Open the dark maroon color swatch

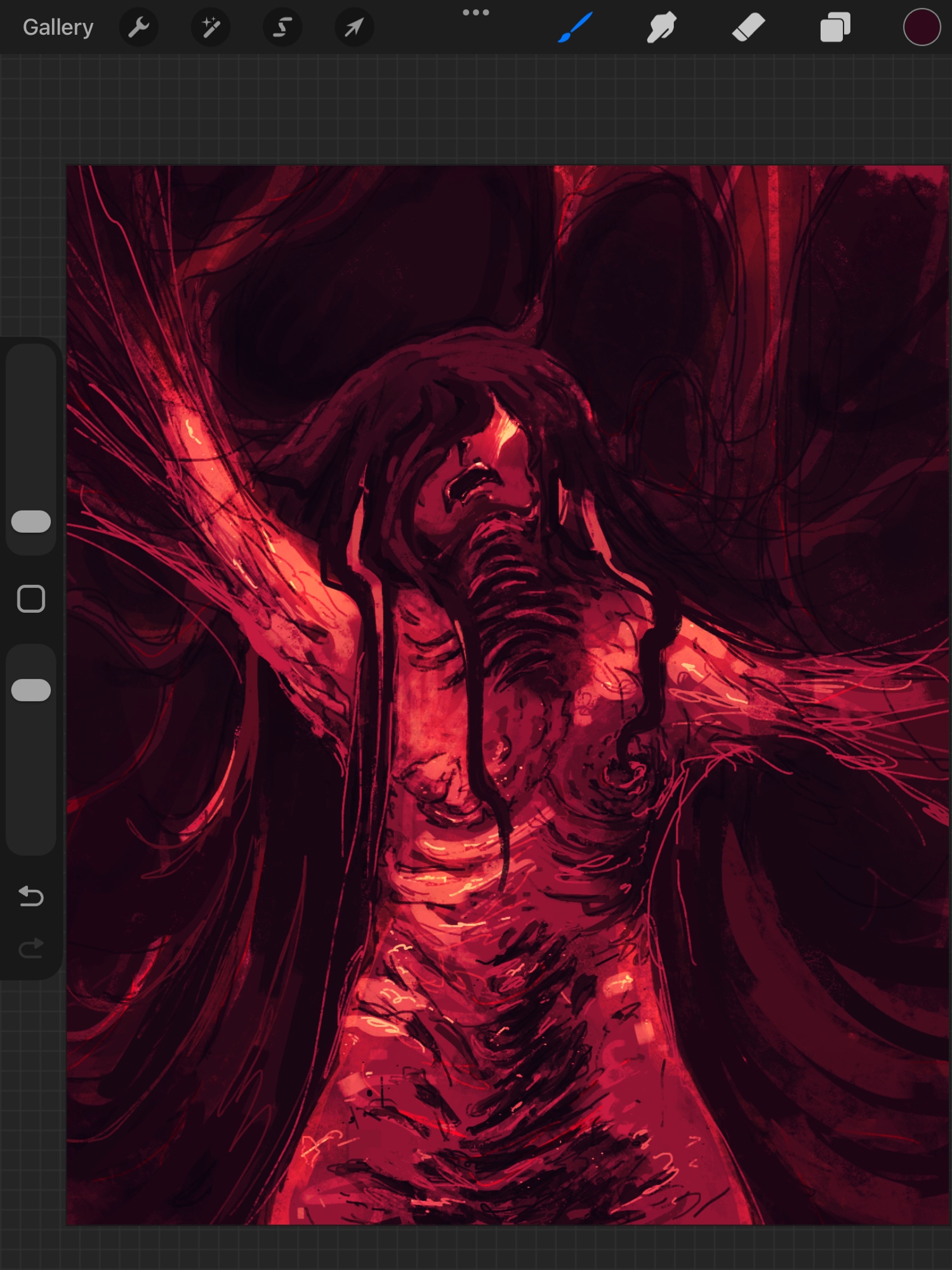tap(921, 27)
